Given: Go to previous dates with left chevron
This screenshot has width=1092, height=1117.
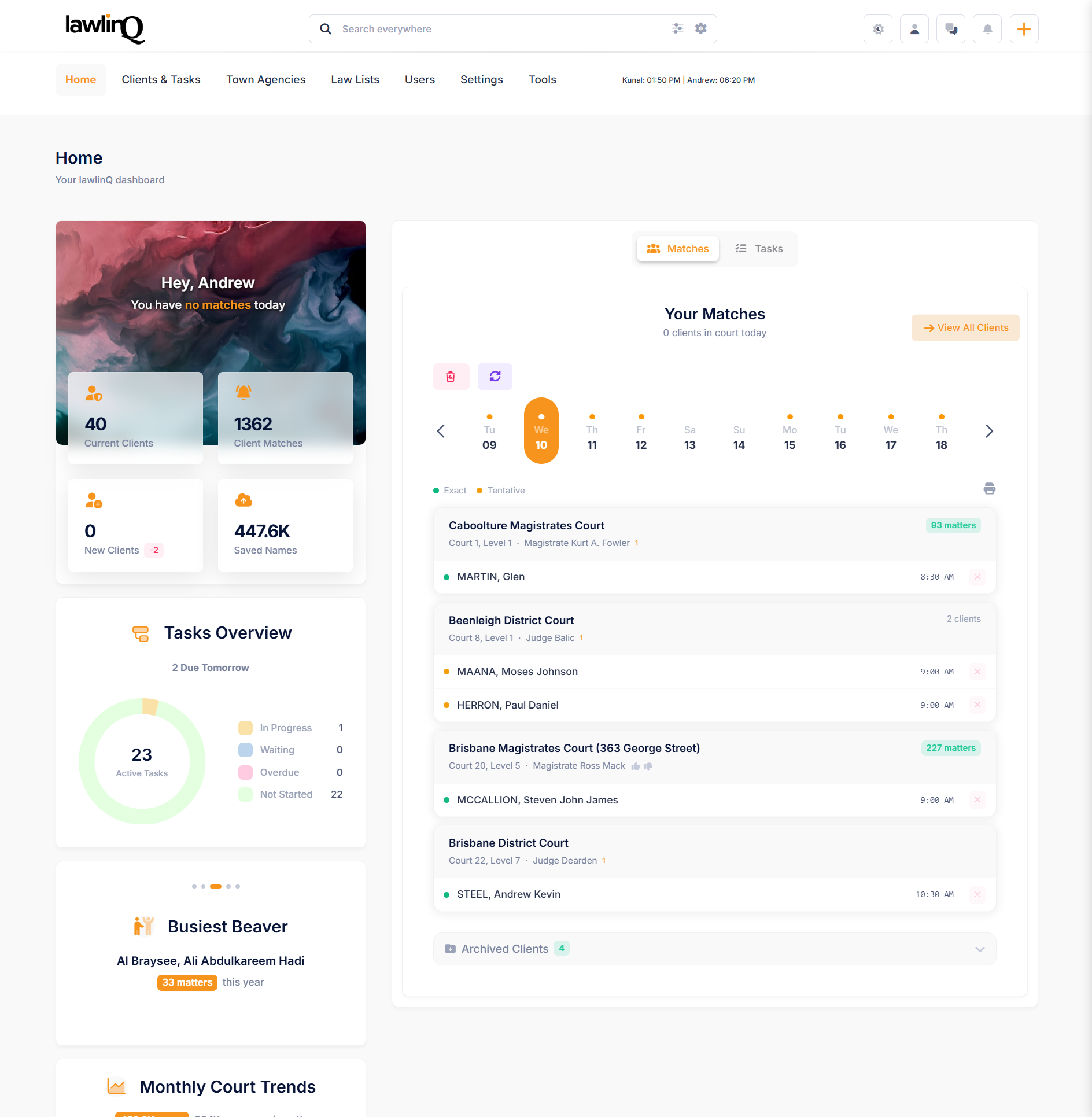Looking at the screenshot, I should 441,430.
